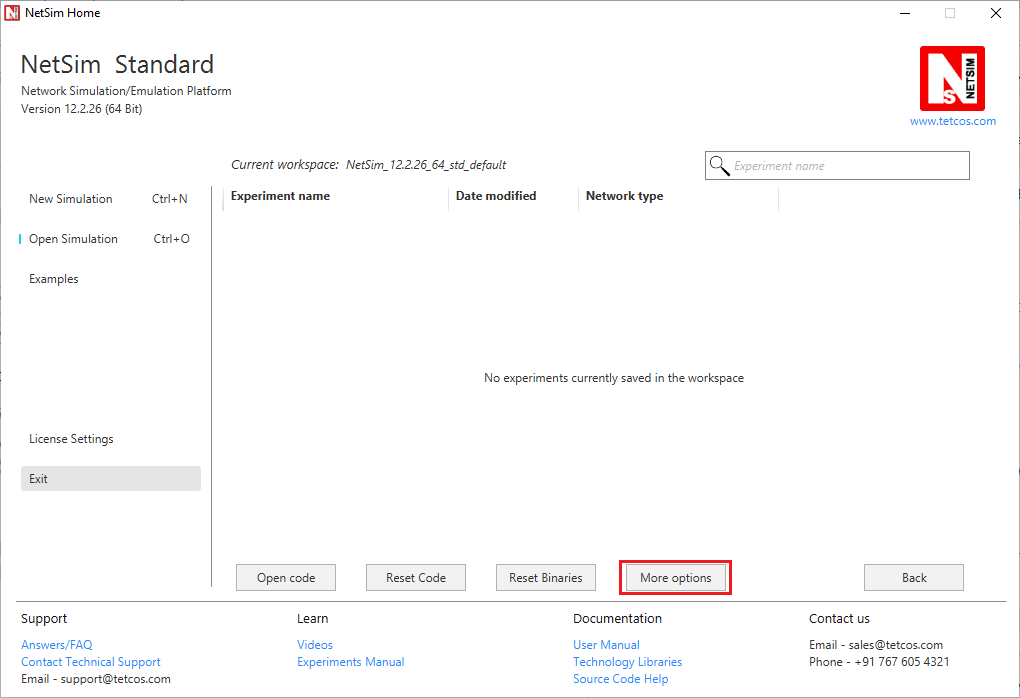This screenshot has width=1020, height=698.
Task: Sort by the Experiment name column header
Action: coord(280,196)
